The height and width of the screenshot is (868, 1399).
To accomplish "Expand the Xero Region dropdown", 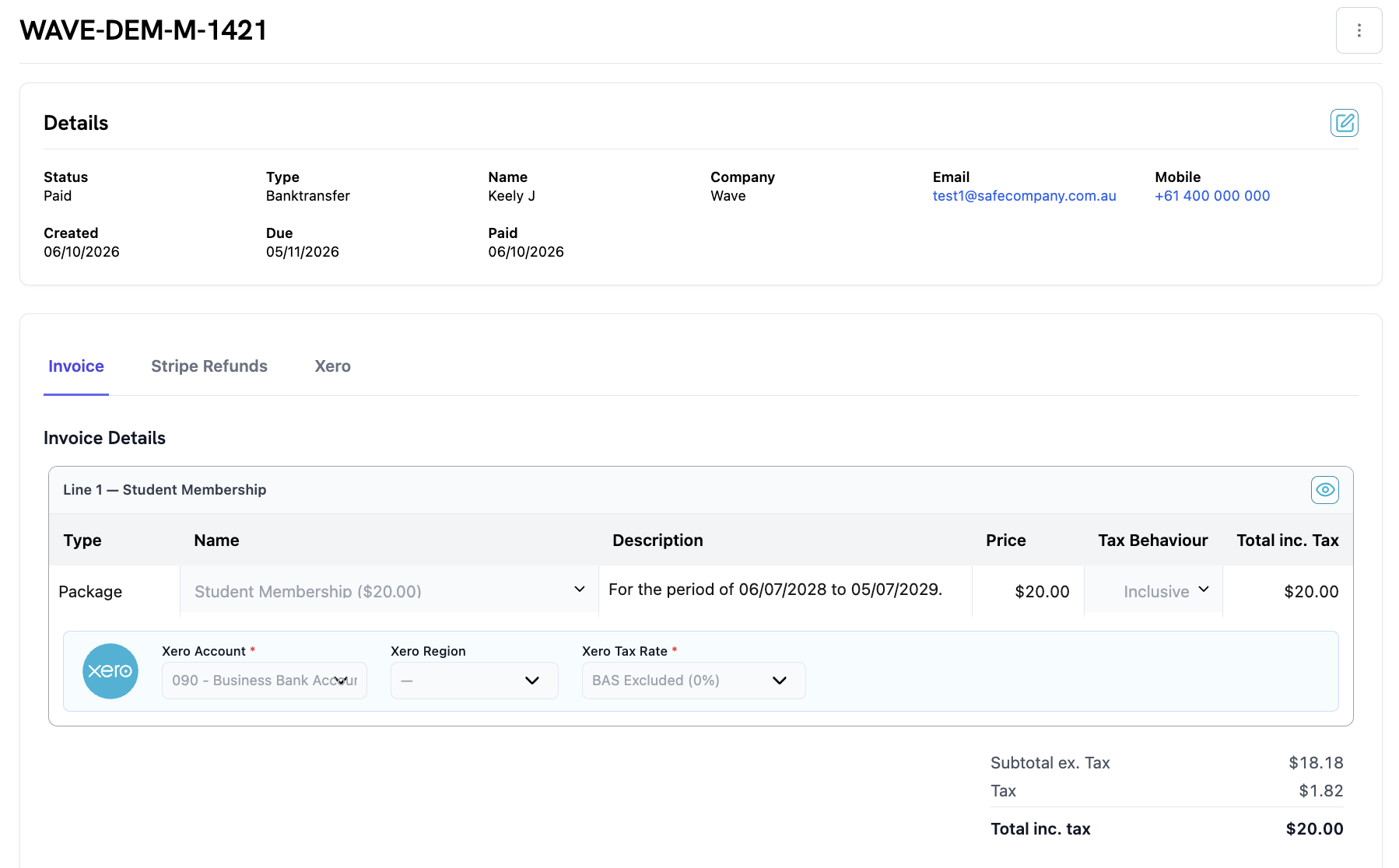I will tap(475, 681).
